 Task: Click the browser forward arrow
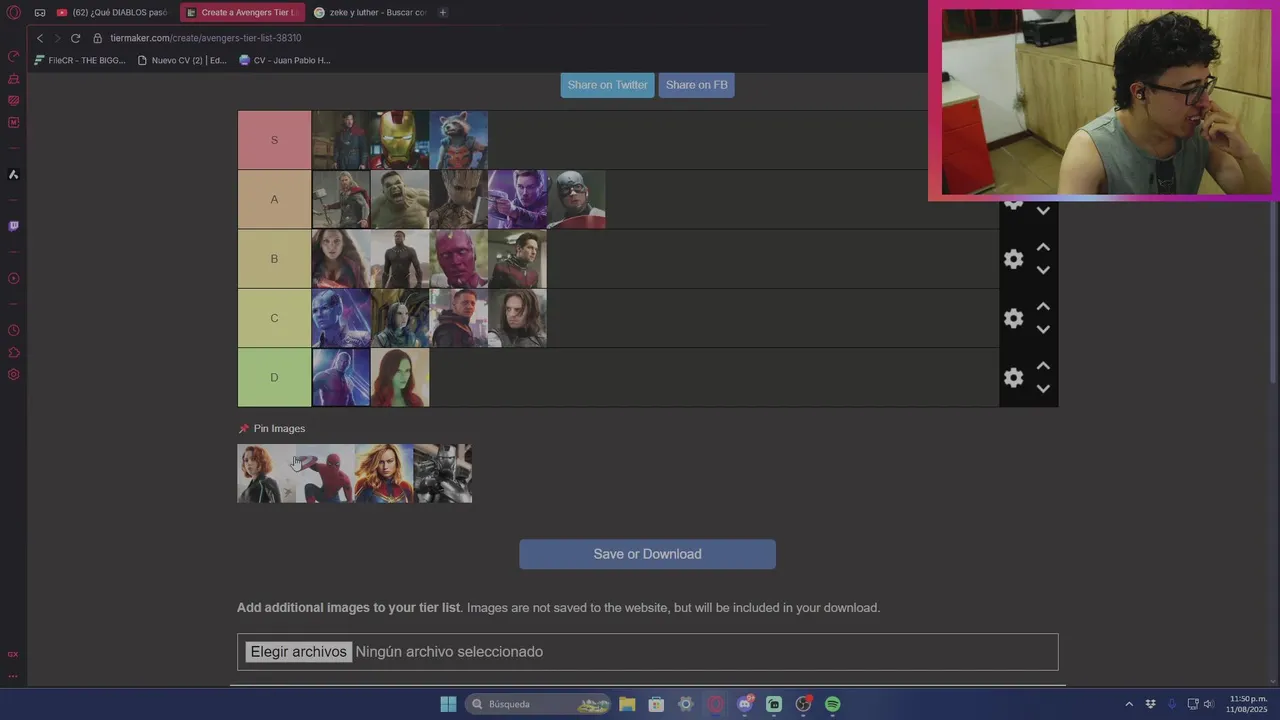(57, 38)
